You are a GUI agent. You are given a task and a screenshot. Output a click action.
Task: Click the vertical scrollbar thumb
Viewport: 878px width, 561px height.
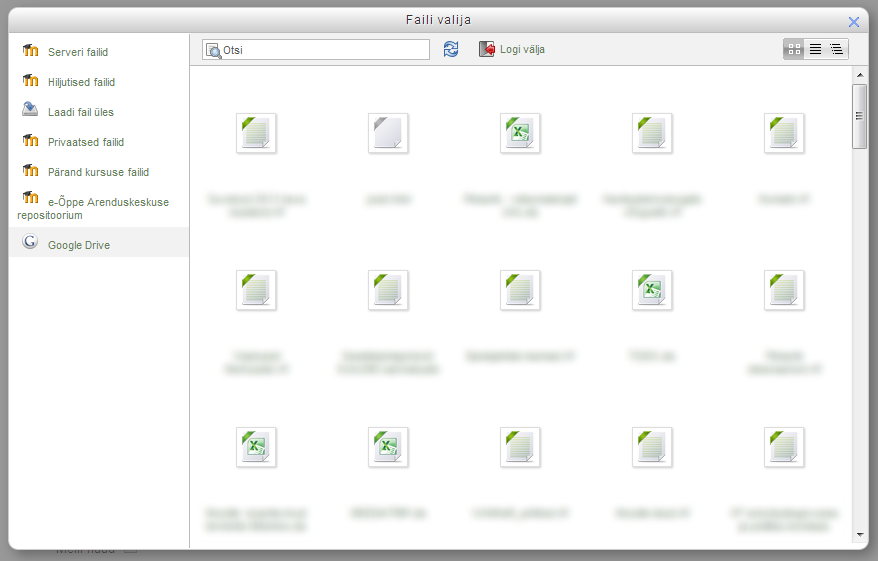(860, 116)
